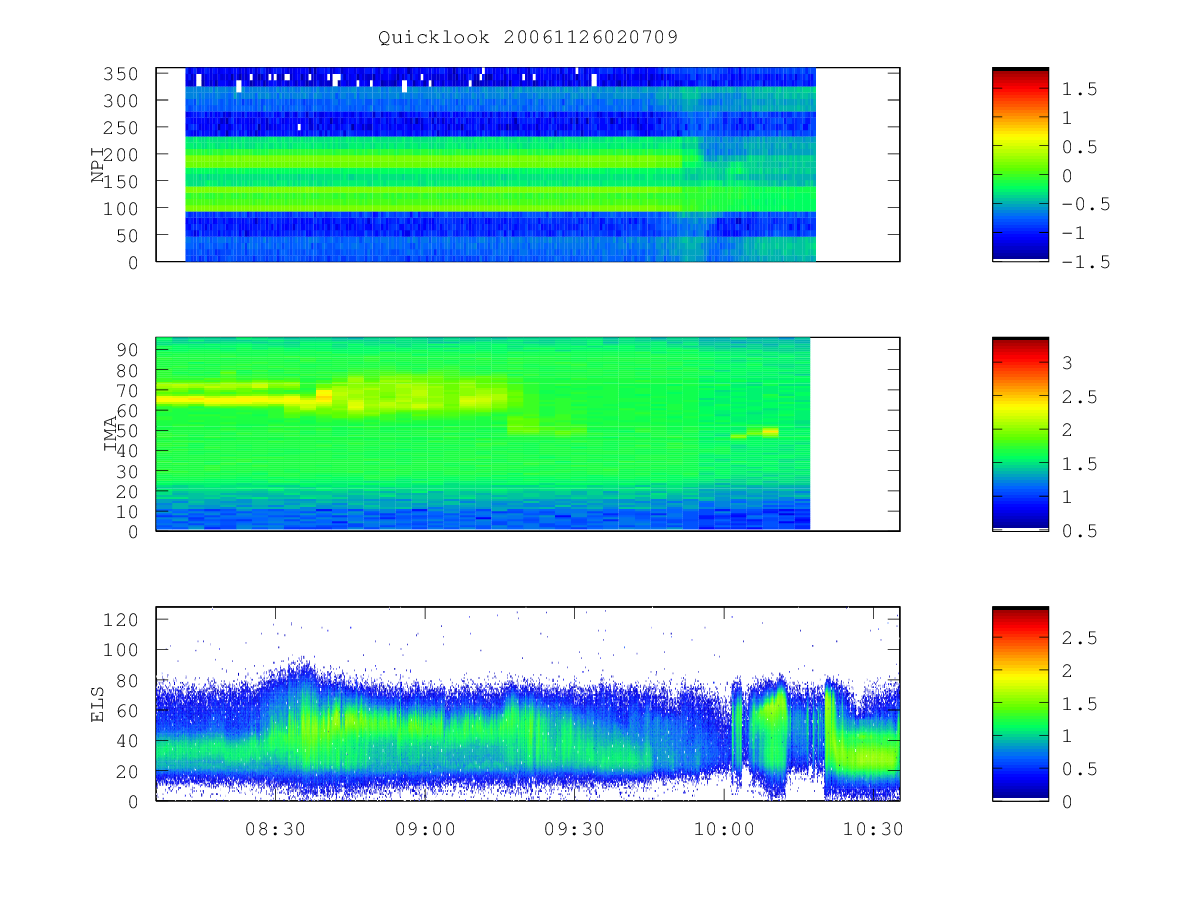Select the ELS axis label
1200x900 pixels.
(x=97, y=704)
